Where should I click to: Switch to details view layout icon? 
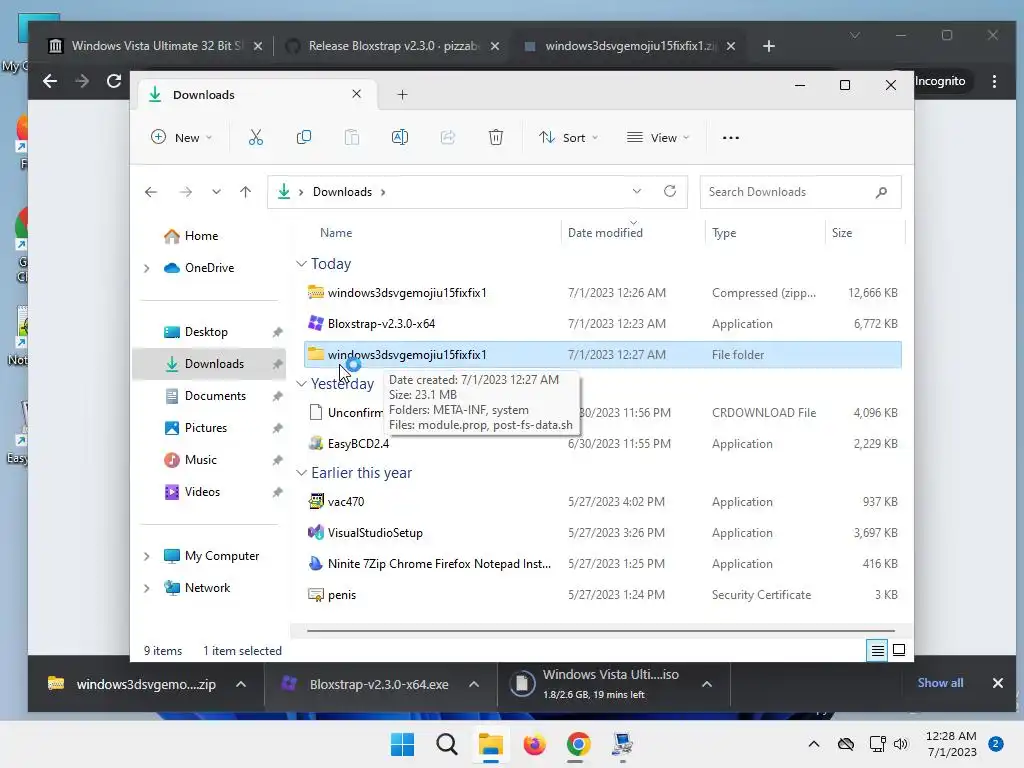click(877, 650)
